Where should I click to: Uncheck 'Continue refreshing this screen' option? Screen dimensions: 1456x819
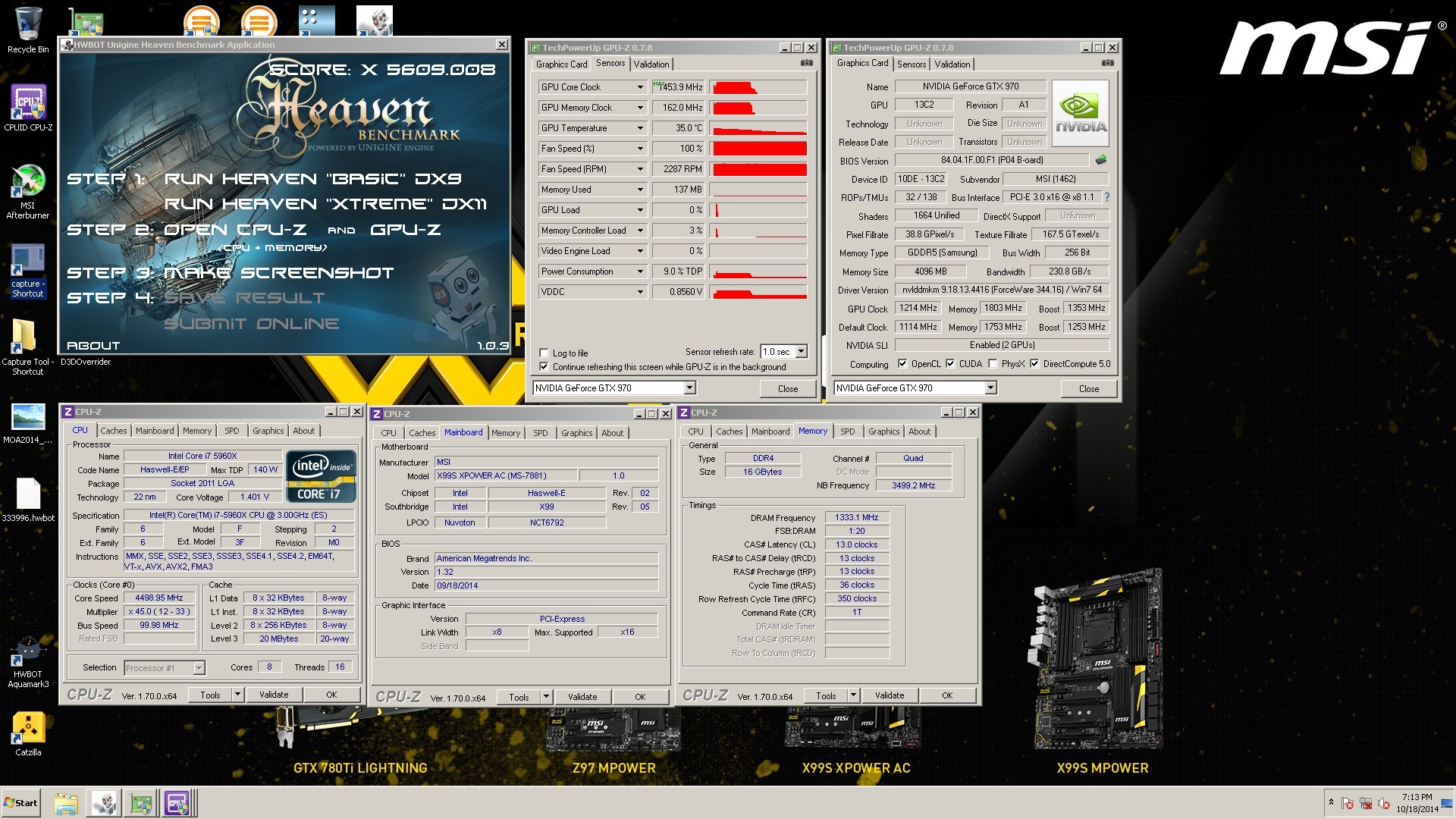pos(544,367)
